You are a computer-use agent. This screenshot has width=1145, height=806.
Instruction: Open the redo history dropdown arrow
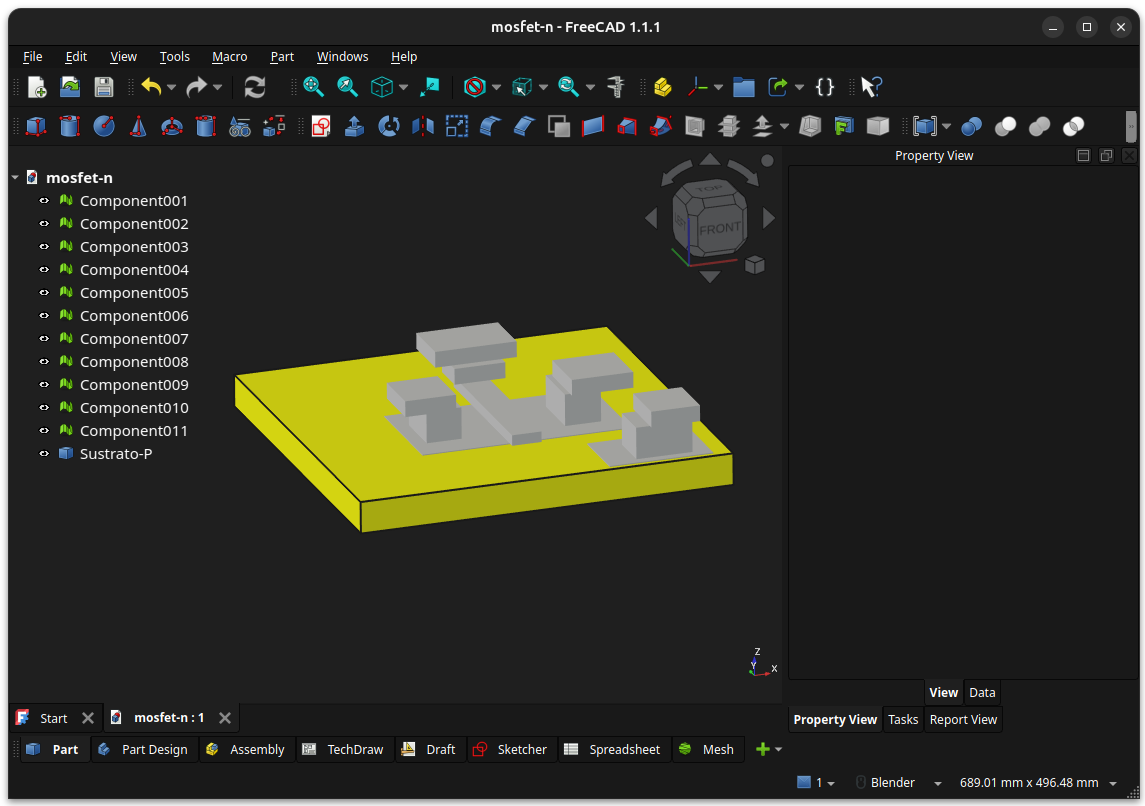pyautogui.click(x=218, y=88)
